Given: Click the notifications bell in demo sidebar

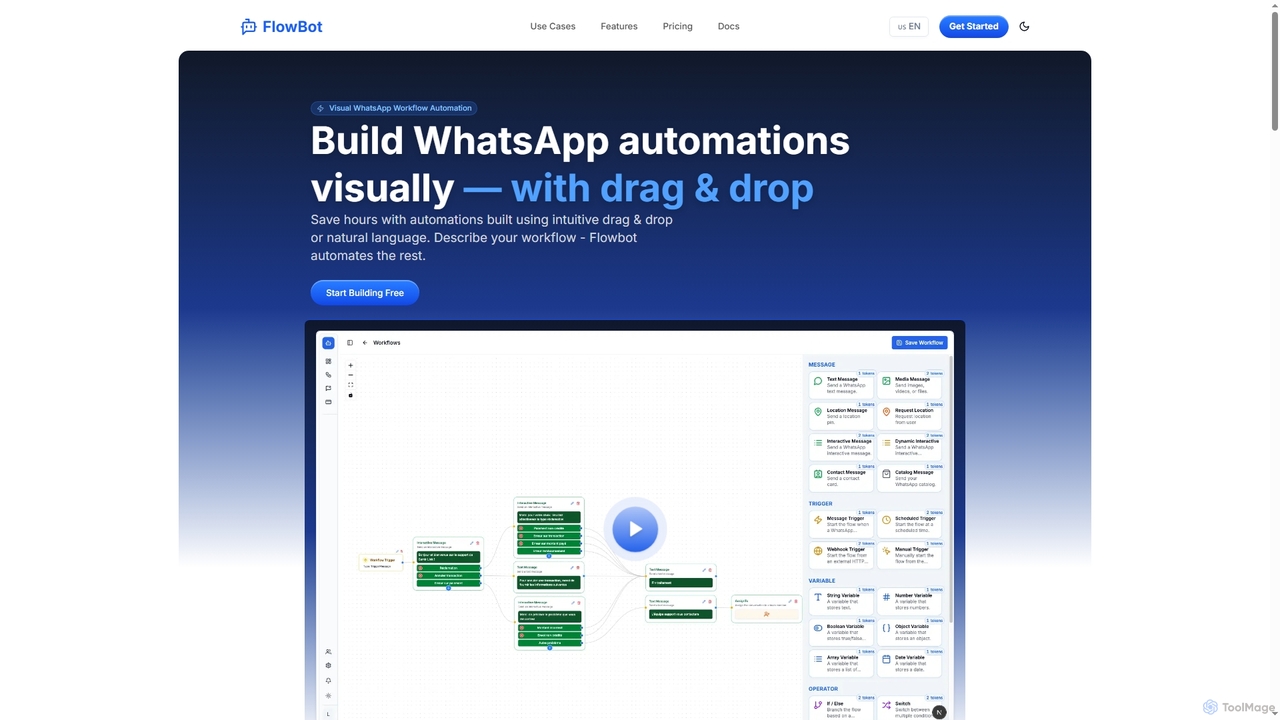Looking at the screenshot, I should pos(328,681).
